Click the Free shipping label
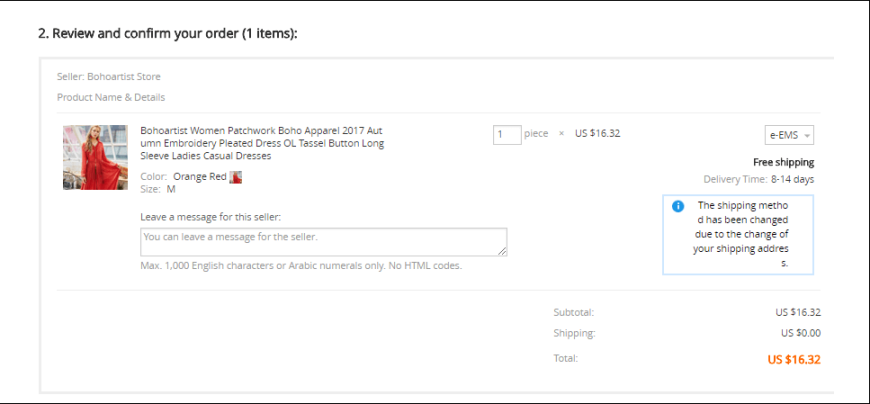 [x=783, y=163]
